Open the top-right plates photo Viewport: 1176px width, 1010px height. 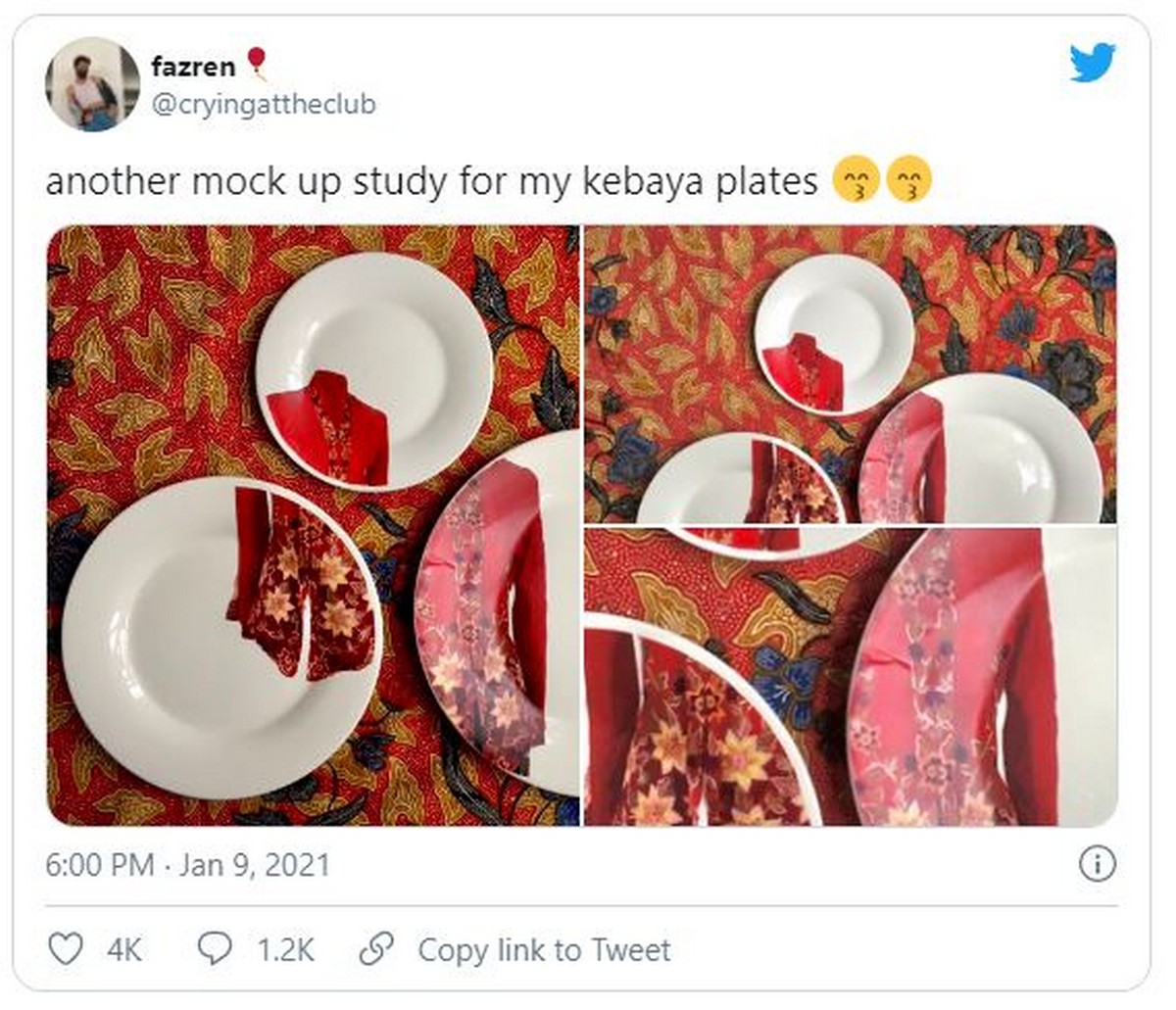coord(851,373)
